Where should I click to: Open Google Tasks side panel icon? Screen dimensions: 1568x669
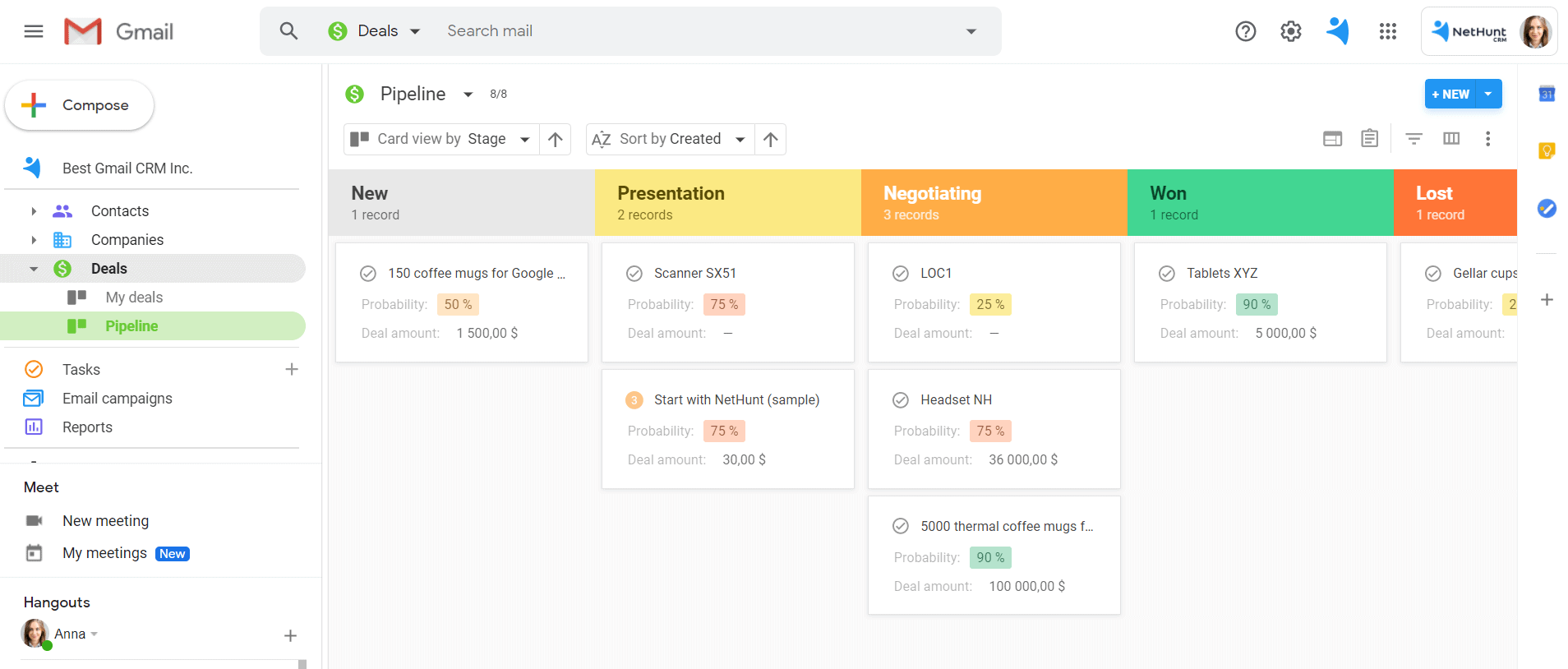tap(1547, 209)
